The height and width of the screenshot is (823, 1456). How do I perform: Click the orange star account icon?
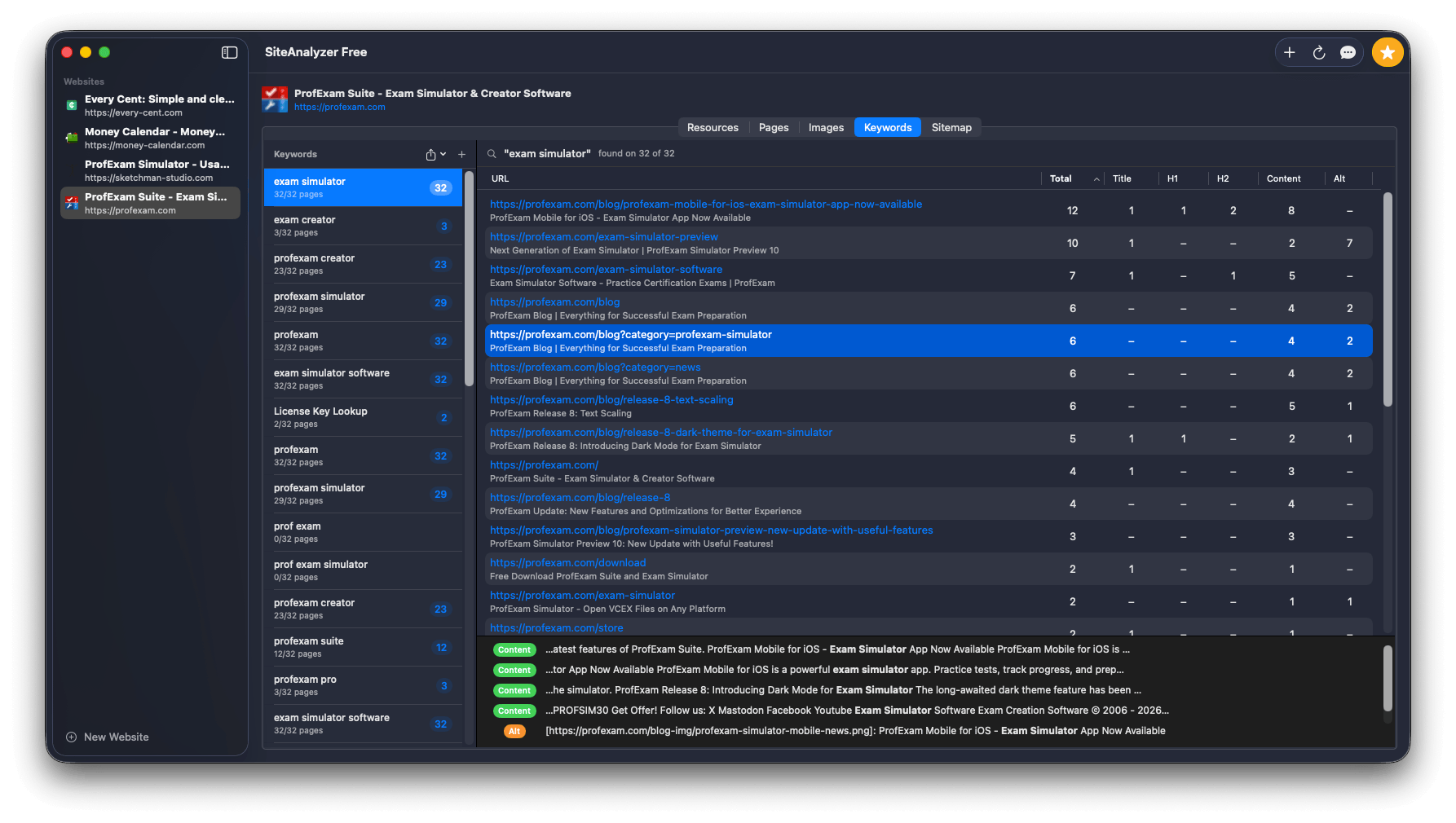[x=1388, y=52]
